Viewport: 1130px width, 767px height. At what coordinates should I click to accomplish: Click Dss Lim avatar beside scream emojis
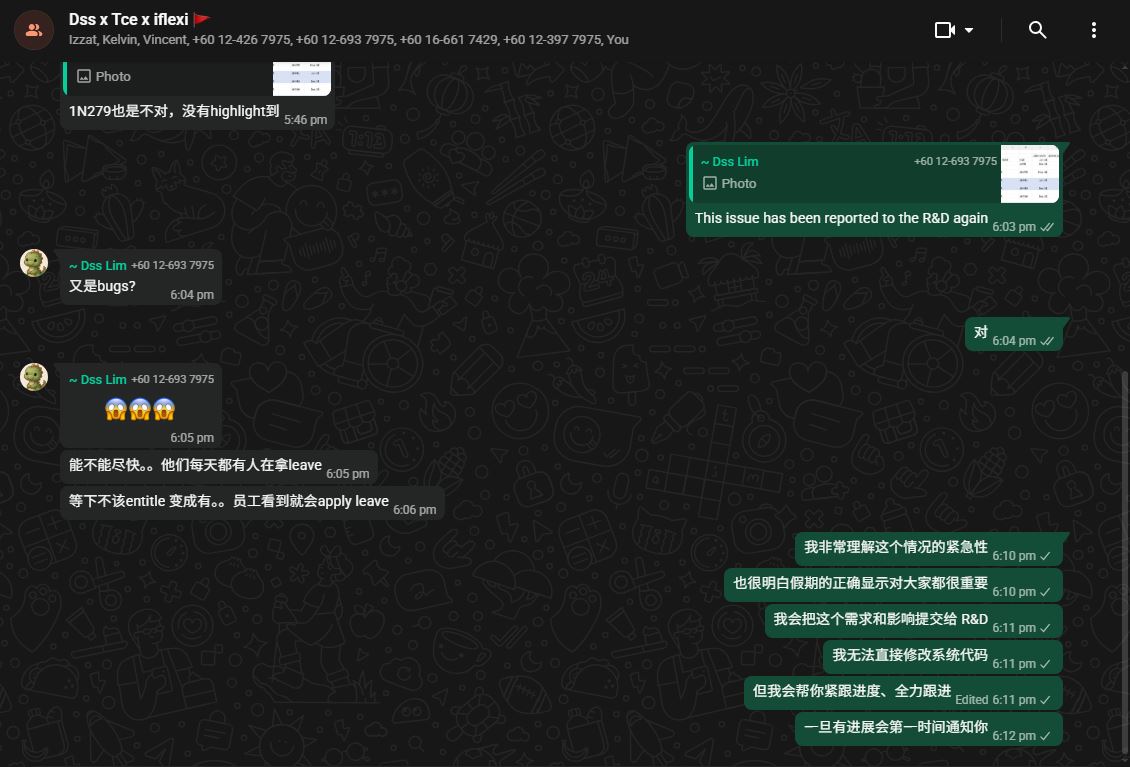pyautogui.click(x=34, y=377)
